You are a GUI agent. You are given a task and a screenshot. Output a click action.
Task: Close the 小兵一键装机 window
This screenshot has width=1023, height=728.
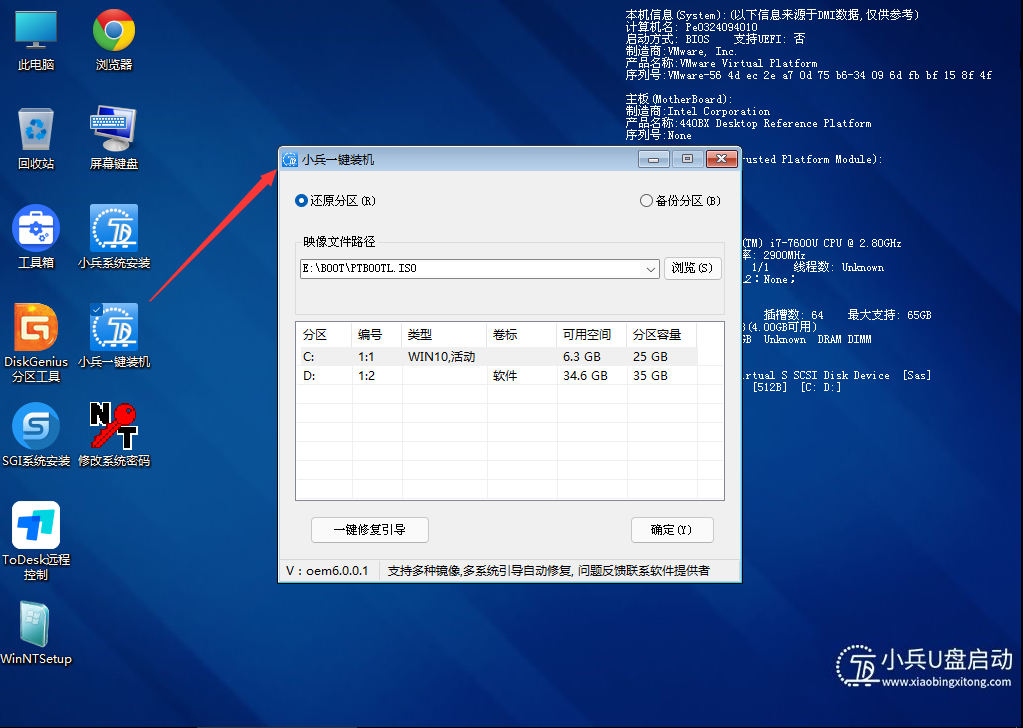coord(722,159)
